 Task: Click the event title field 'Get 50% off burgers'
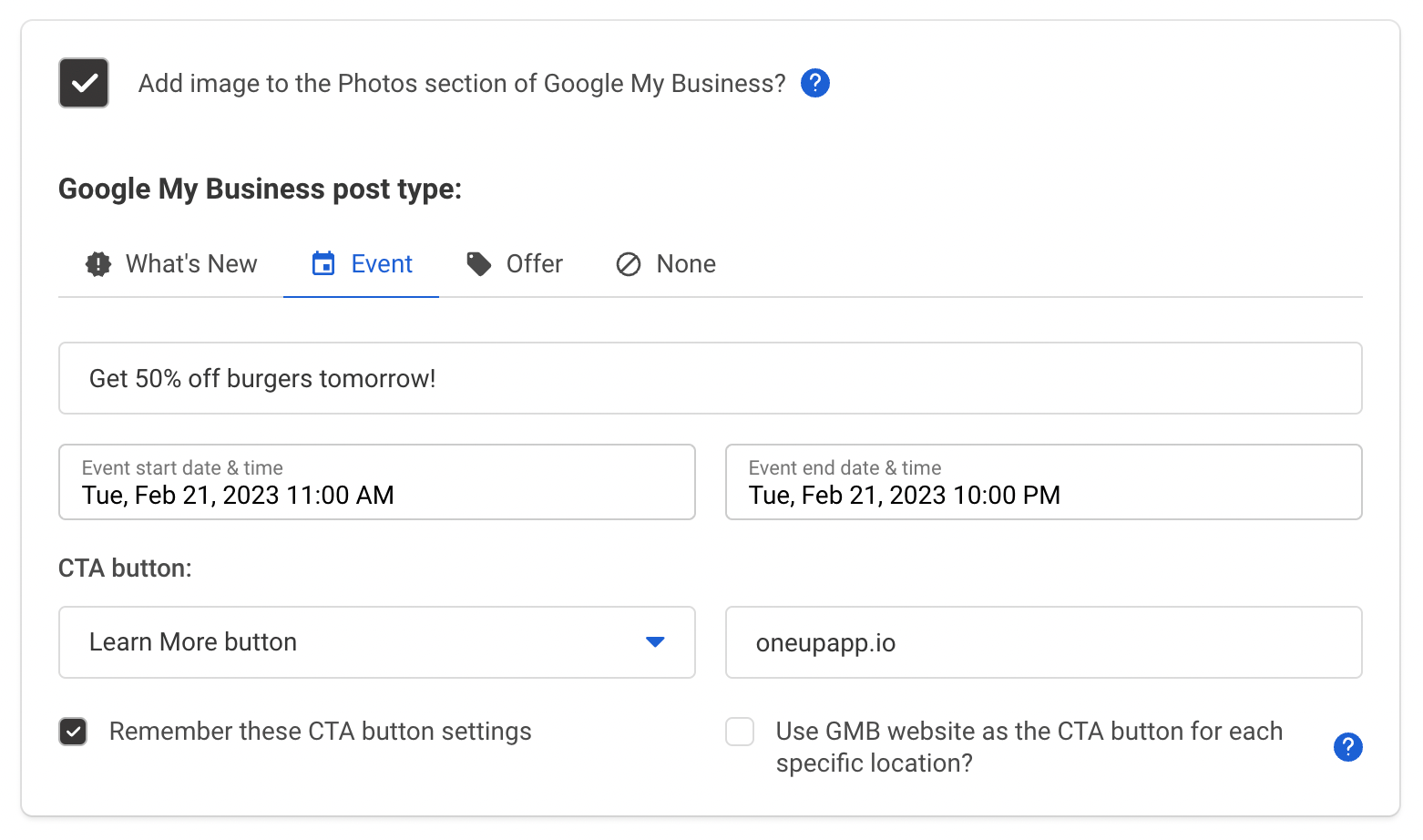point(711,378)
